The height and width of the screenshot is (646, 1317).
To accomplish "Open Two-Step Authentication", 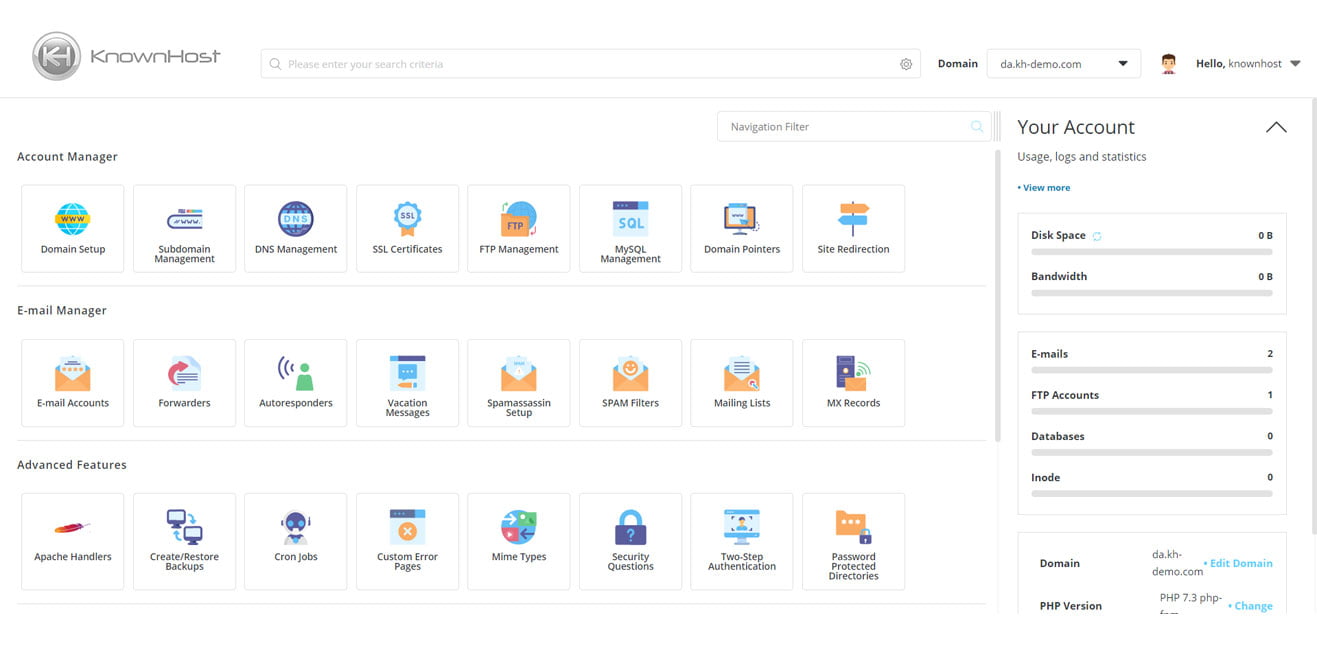I will click(741, 540).
